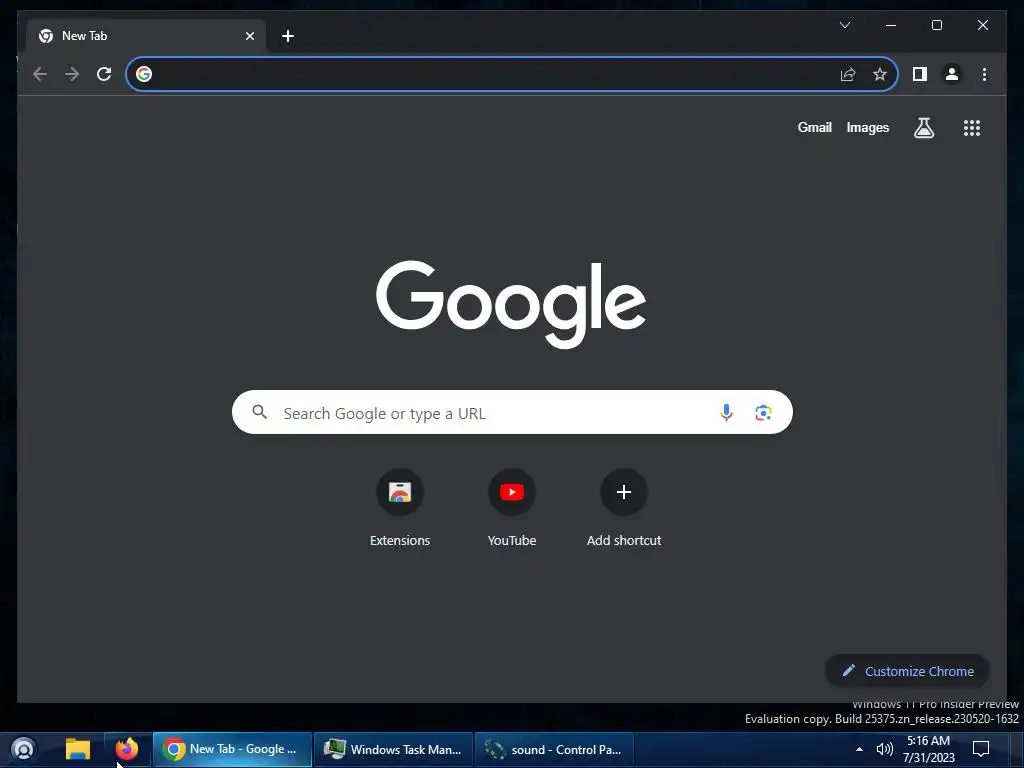Open File Explorer from taskbar
1024x768 pixels.
[x=78, y=749]
